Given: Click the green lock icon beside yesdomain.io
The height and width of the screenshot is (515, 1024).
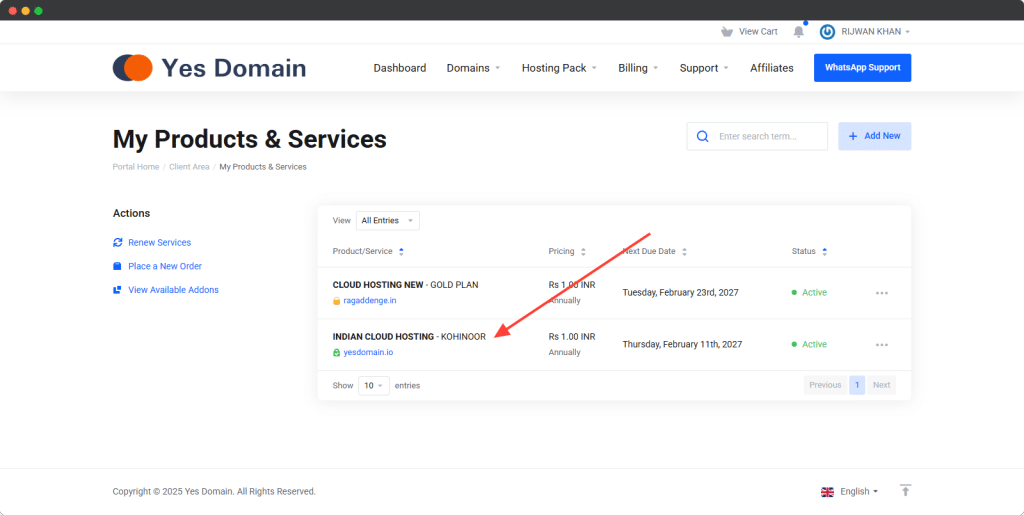Looking at the screenshot, I should [336, 352].
